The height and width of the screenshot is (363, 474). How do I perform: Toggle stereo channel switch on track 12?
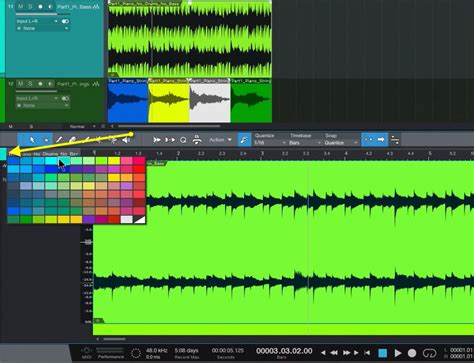65,98
